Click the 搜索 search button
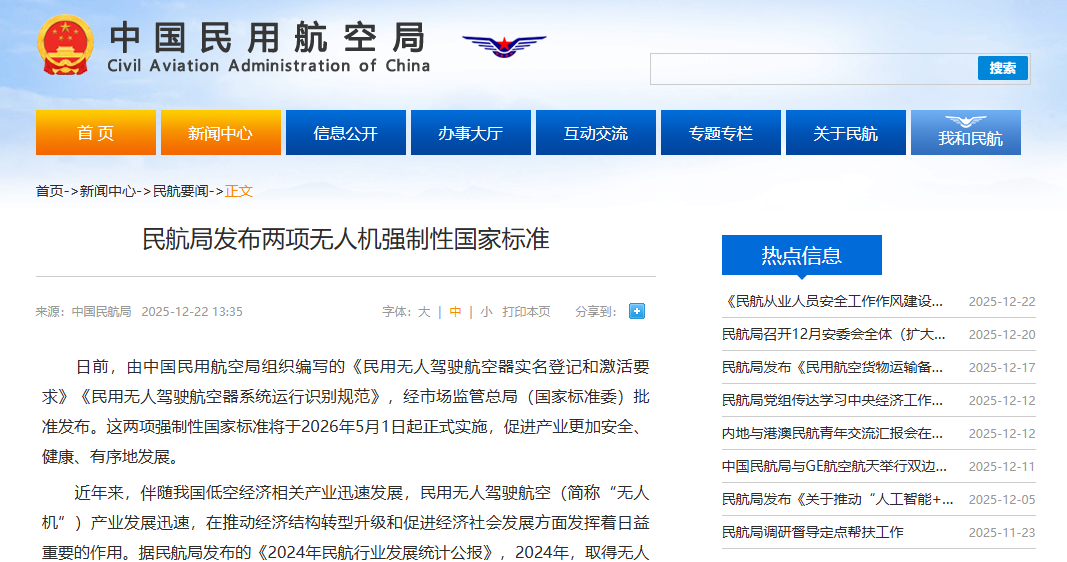 point(1002,68)
